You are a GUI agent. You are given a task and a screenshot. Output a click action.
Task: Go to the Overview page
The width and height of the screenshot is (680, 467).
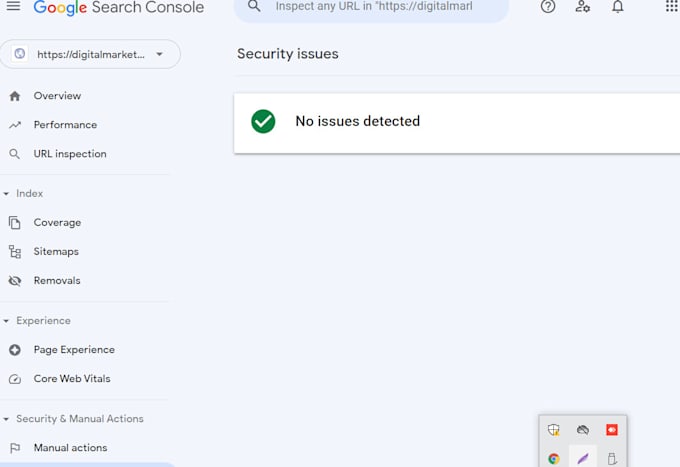pos(57,96)
